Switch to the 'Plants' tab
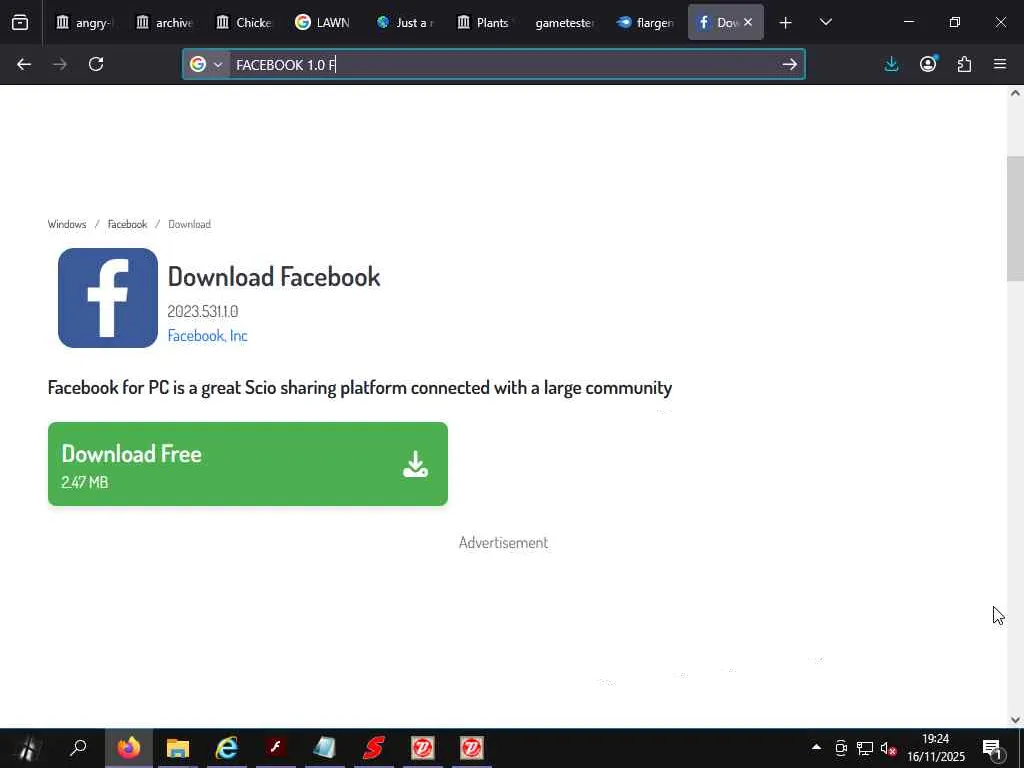The image size is (1024, 768). (x=485, y=22)
